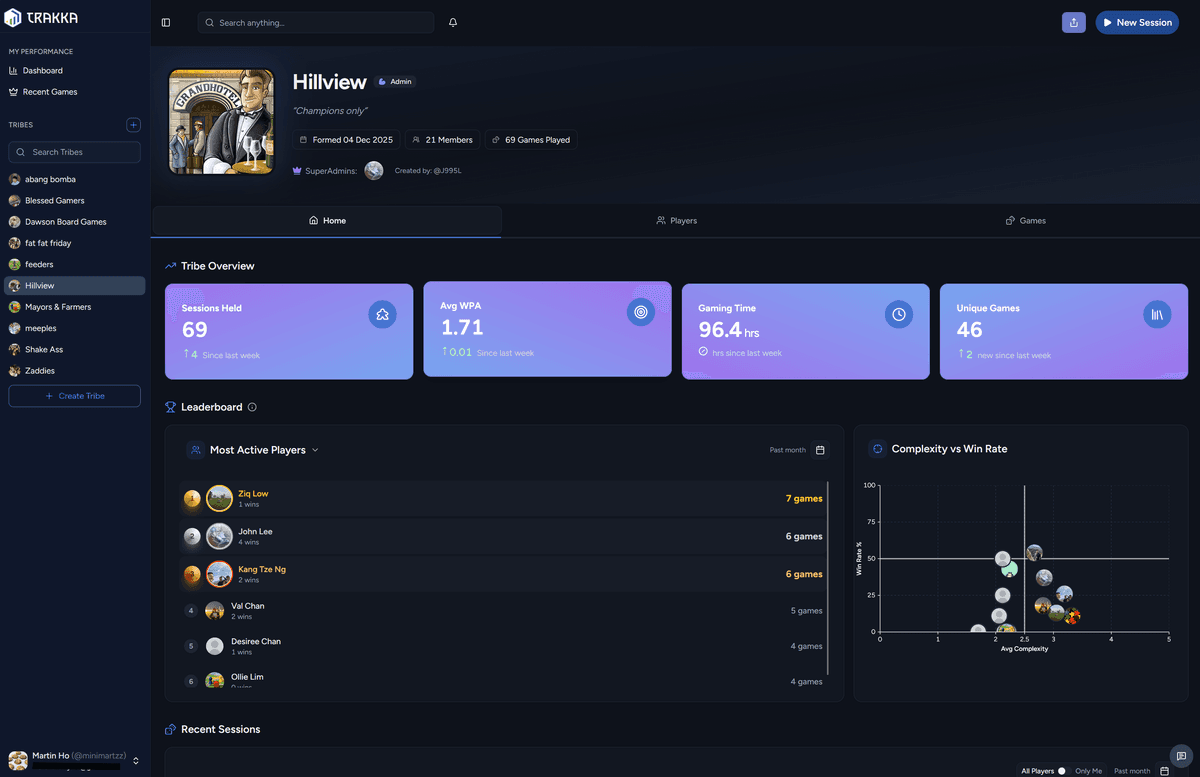Click the SuperAdmin avatar
Viewport: 1200px width, 777px height.
pos(374,171)
